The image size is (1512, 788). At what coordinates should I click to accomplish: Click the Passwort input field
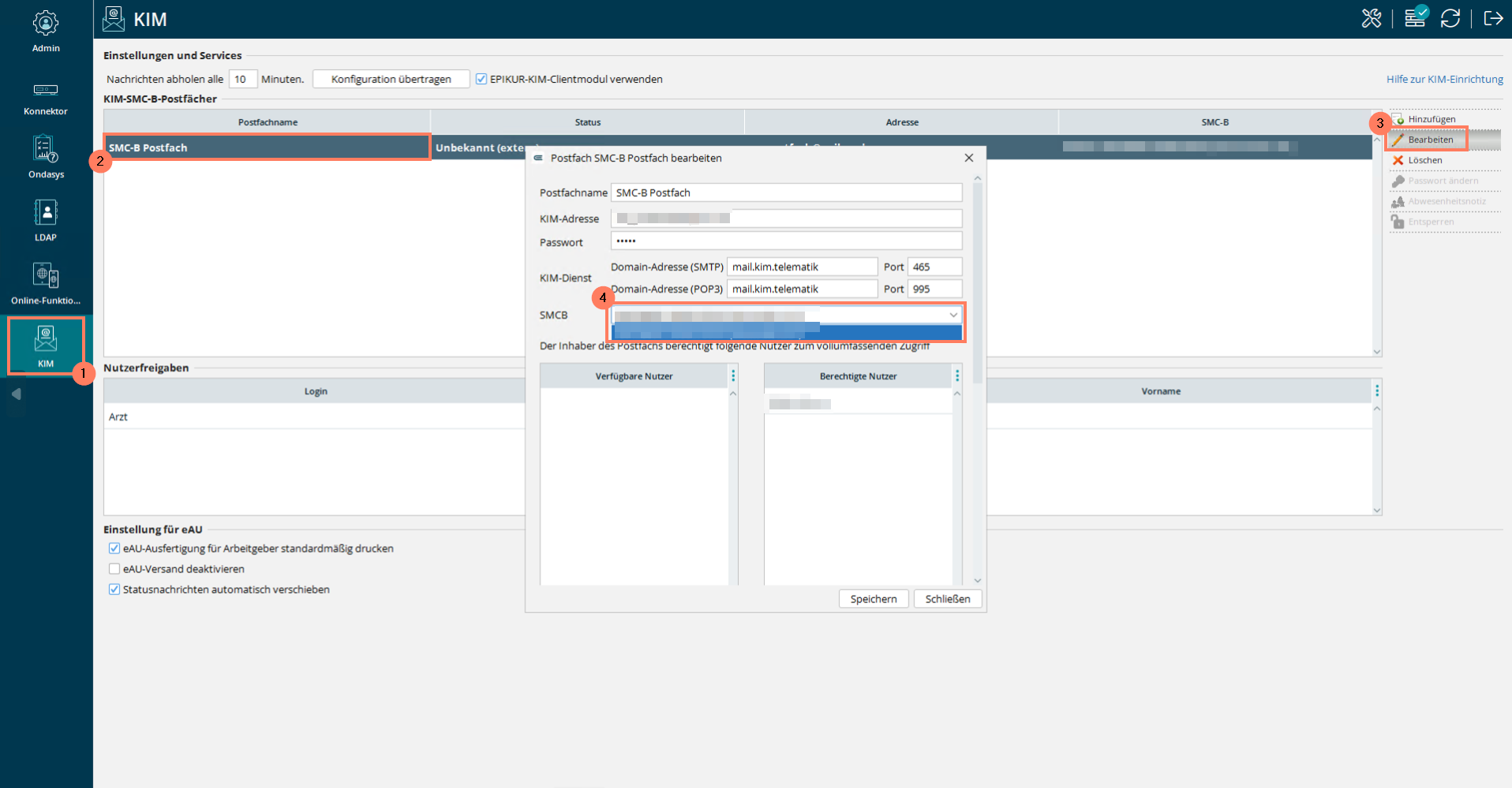point(786,241)
